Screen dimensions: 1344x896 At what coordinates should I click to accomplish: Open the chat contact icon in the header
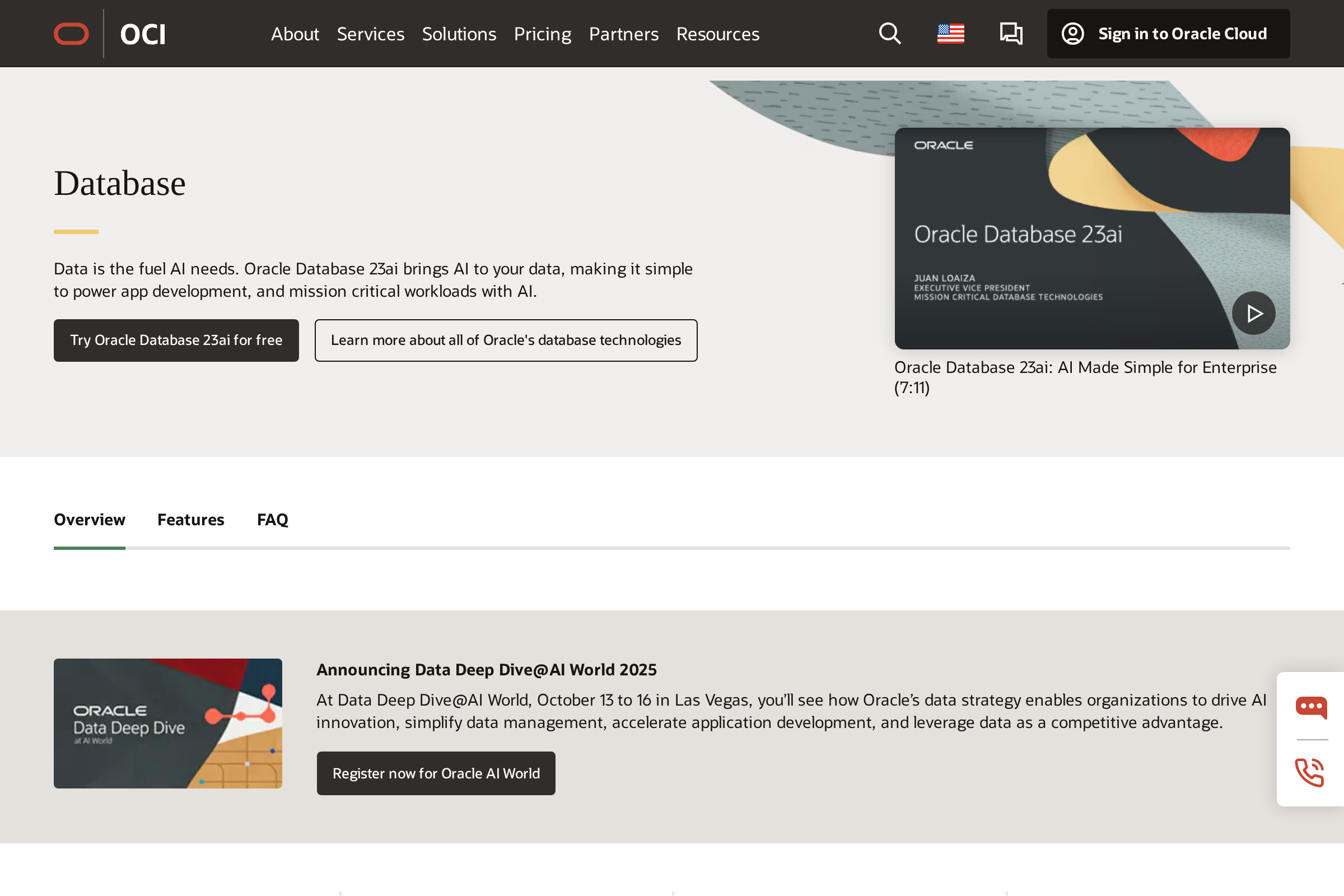click(1010, 34)
